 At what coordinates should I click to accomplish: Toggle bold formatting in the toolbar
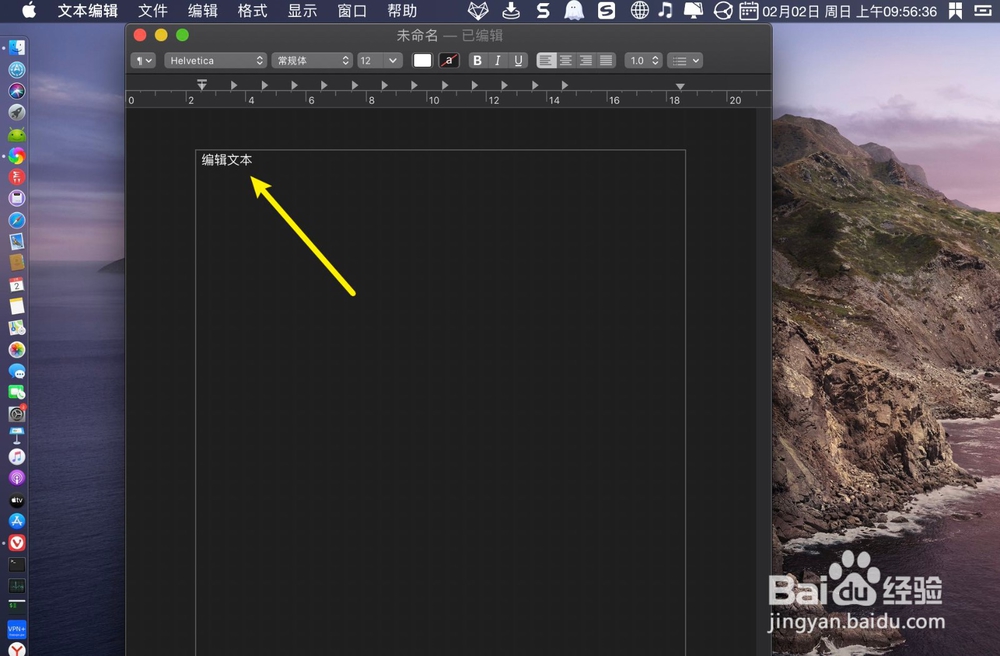click(477, 61)
